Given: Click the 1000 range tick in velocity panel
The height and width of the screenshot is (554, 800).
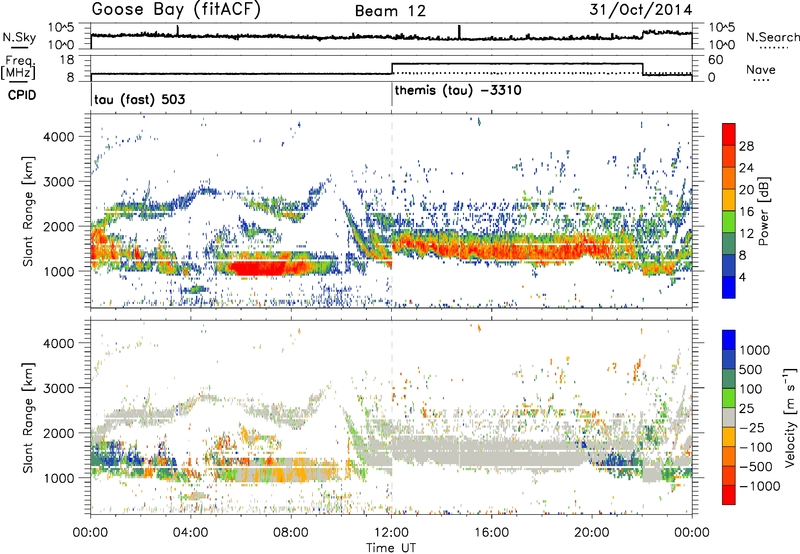Looking at the screenshot, I should (x=61, y=477).
